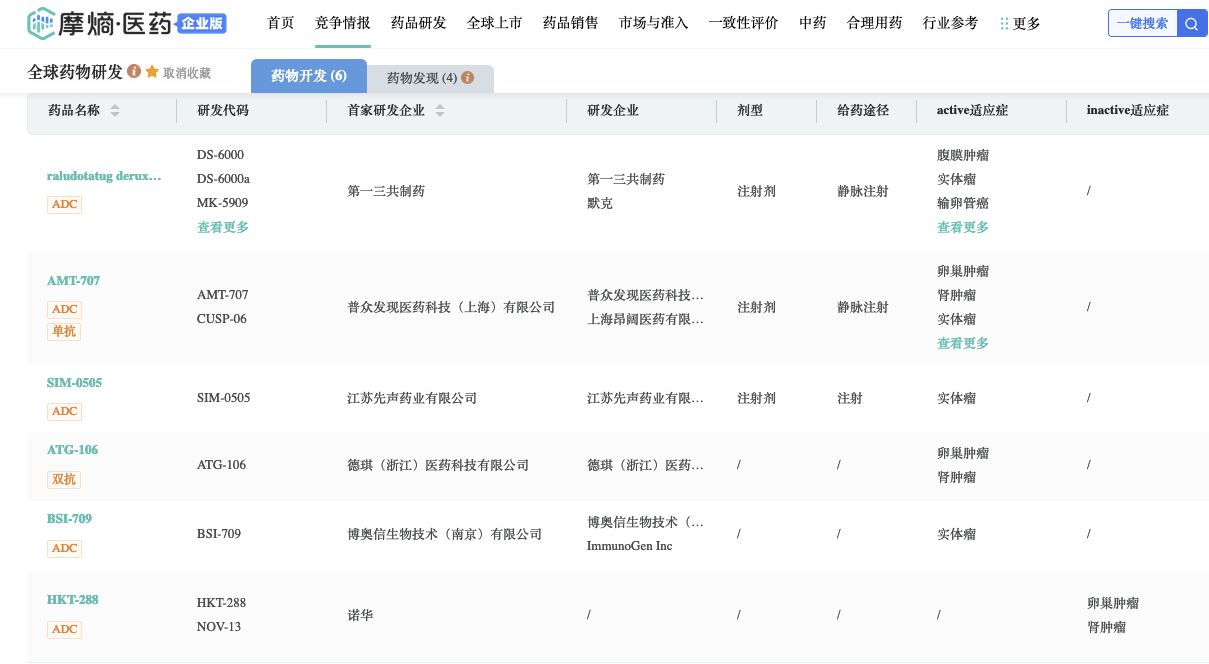Click 剂型 column header

click(x=750, y=111)
